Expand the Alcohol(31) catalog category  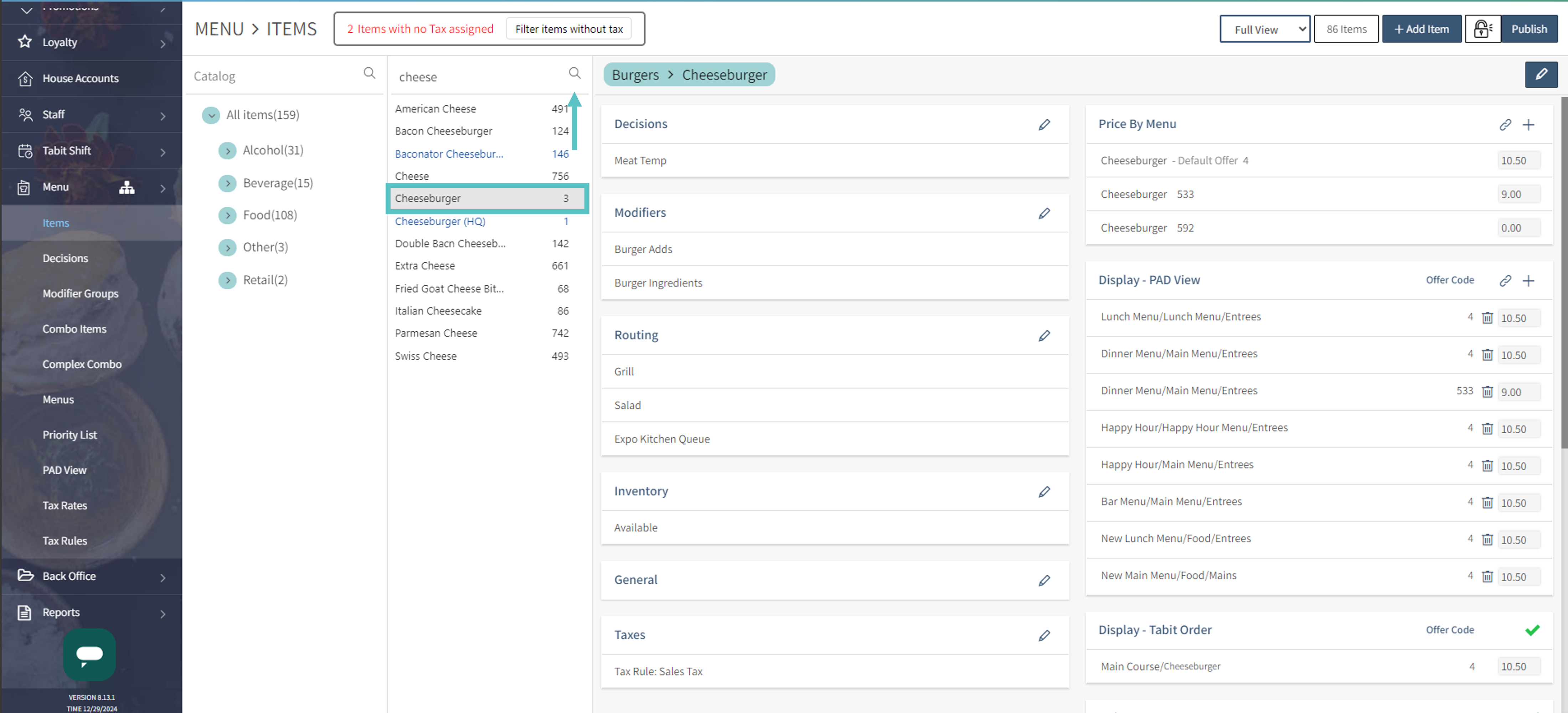[x=227, y=150]
